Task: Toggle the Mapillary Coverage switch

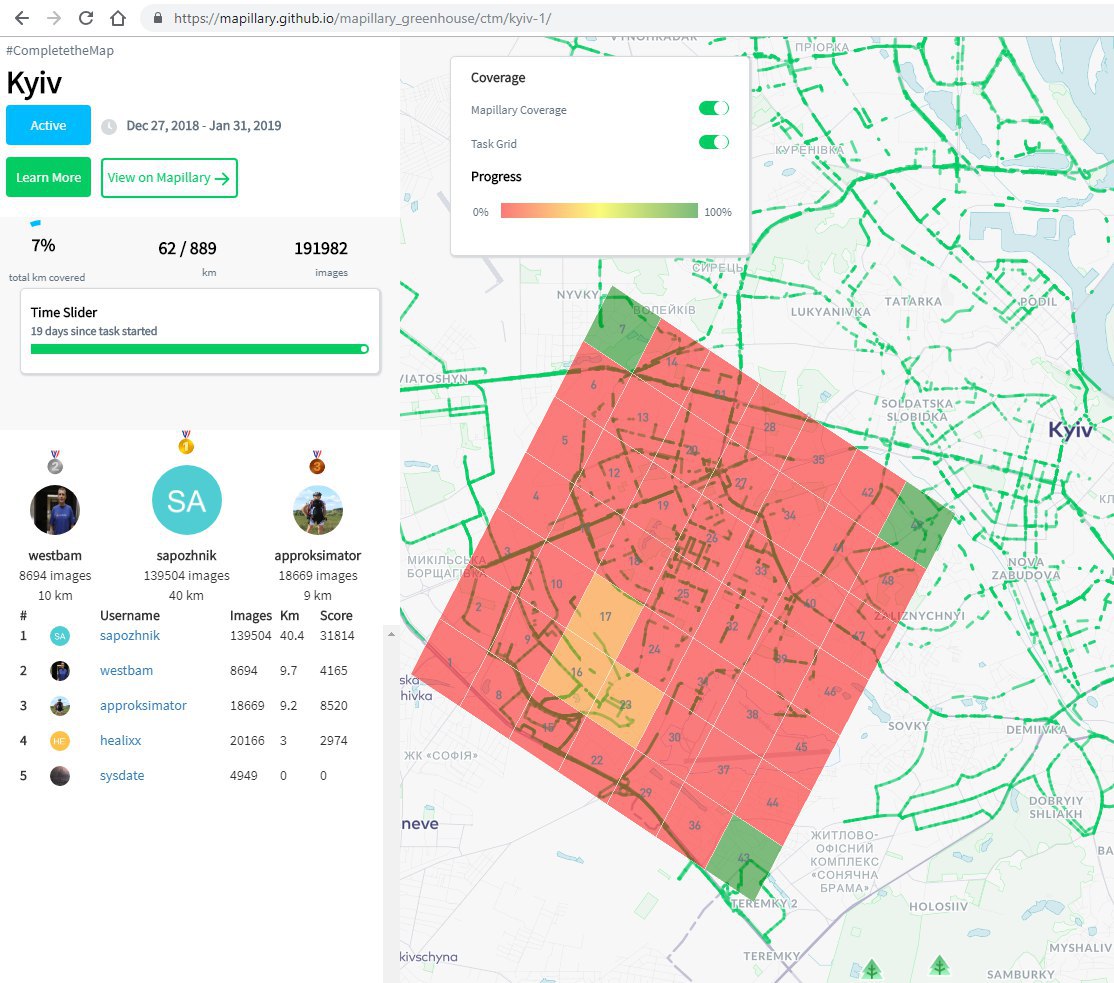Action: (713, 108)
